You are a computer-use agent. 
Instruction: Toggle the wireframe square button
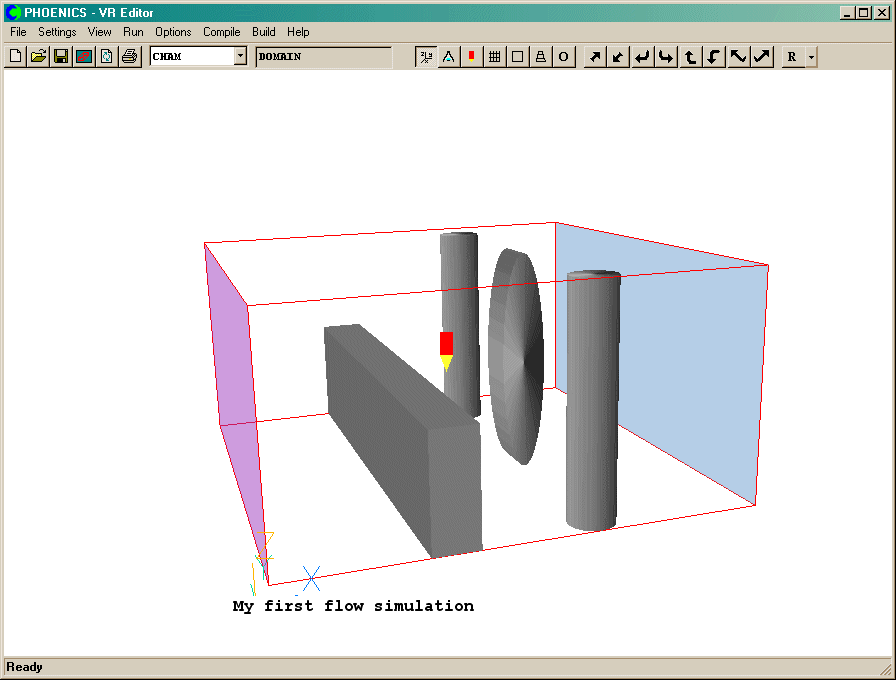[x=517, y=57]
